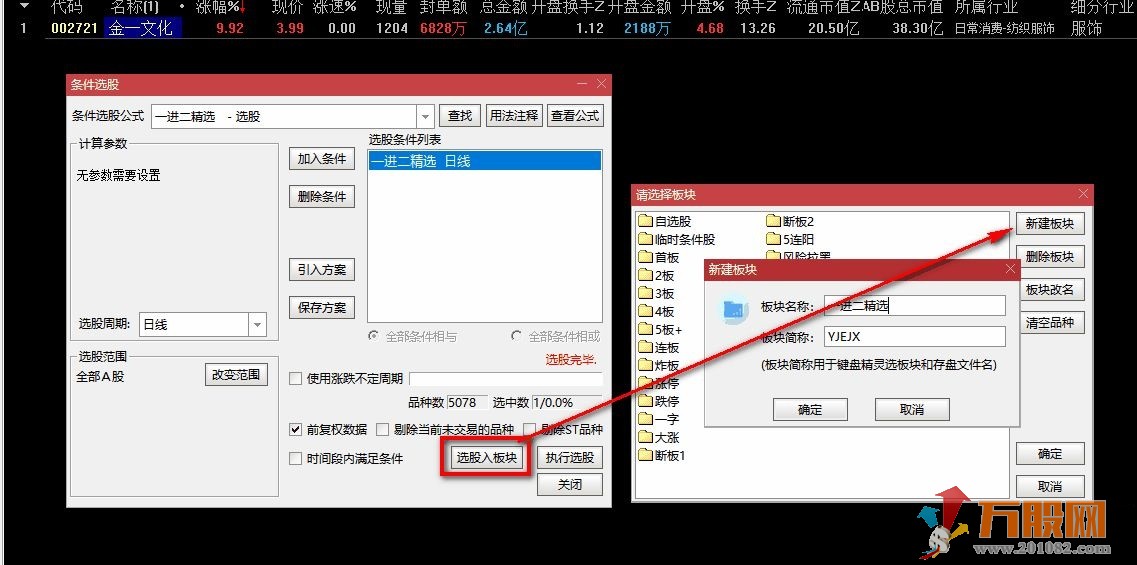Click 保存方案 button
This screenshot has width=1137, height=565.
pos(322,308)
